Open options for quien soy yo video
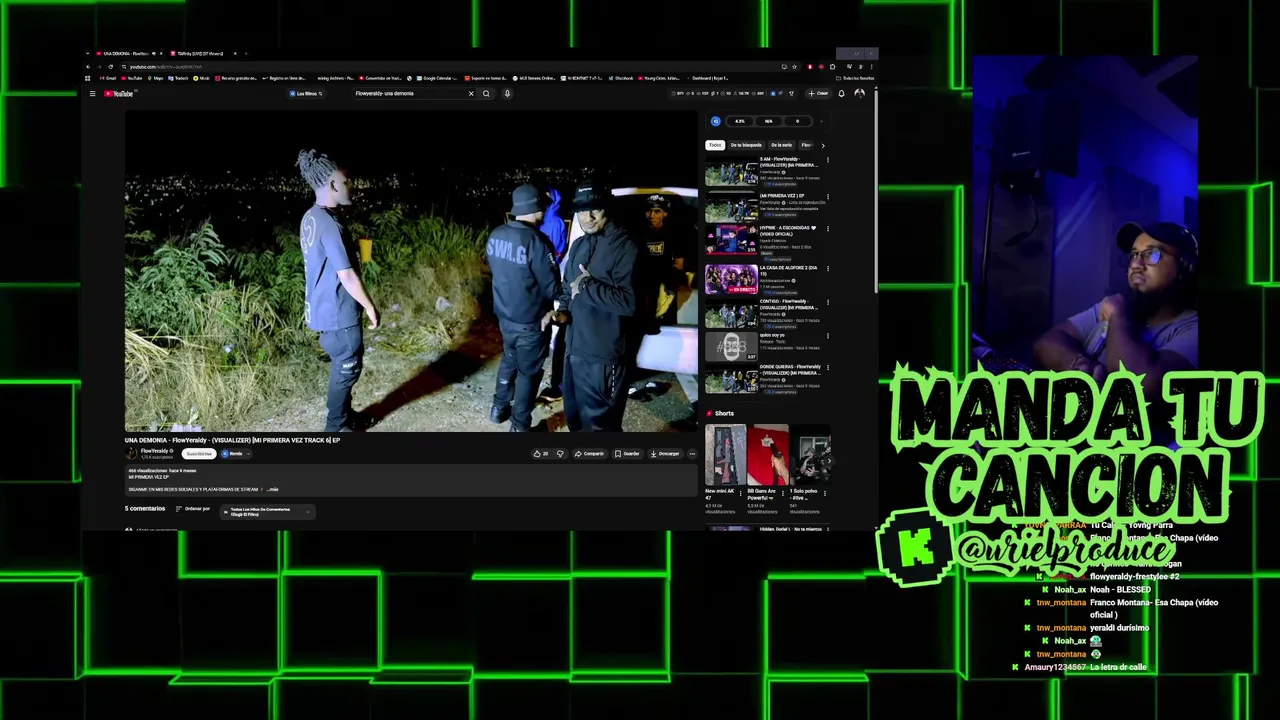This screenshot has height=720, width=1280. tap(828, 336)
